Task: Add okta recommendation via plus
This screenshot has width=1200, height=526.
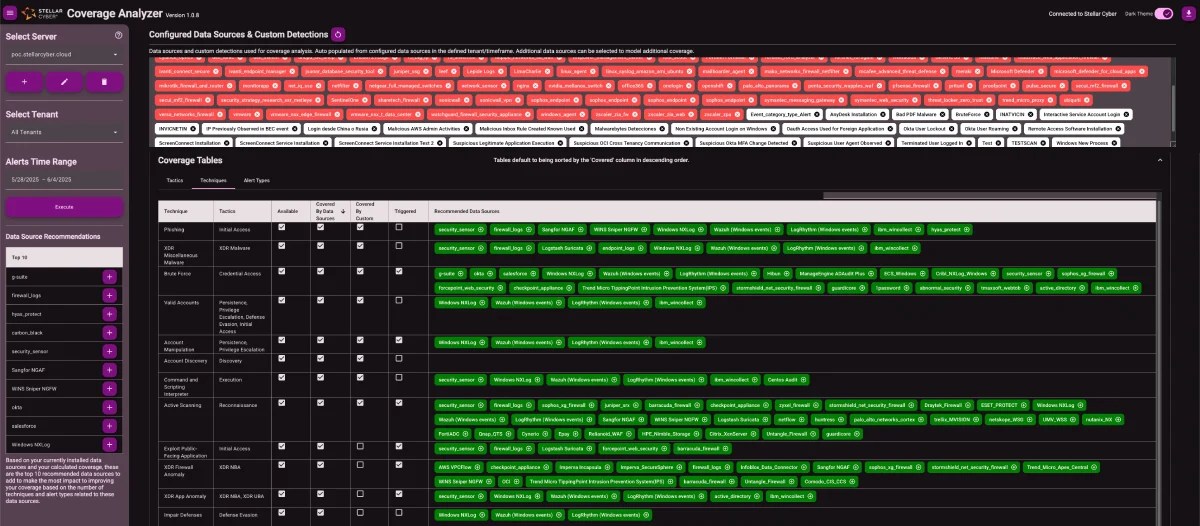Action: [109, 407]
